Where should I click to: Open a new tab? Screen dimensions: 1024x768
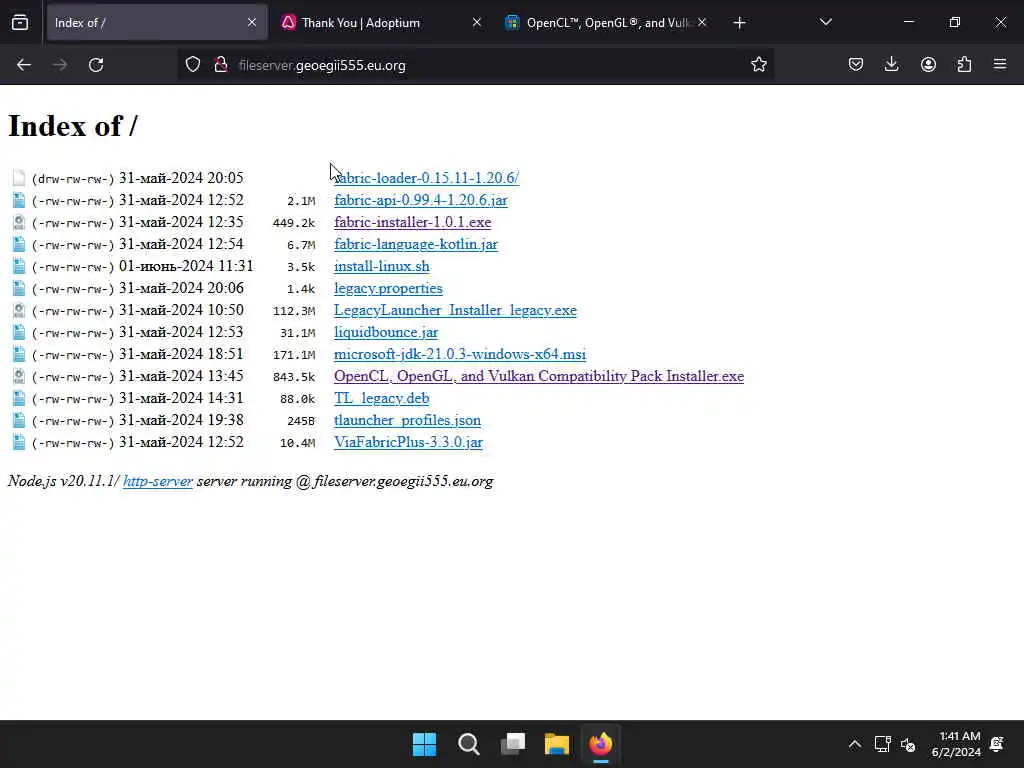(x=739, y=23)
